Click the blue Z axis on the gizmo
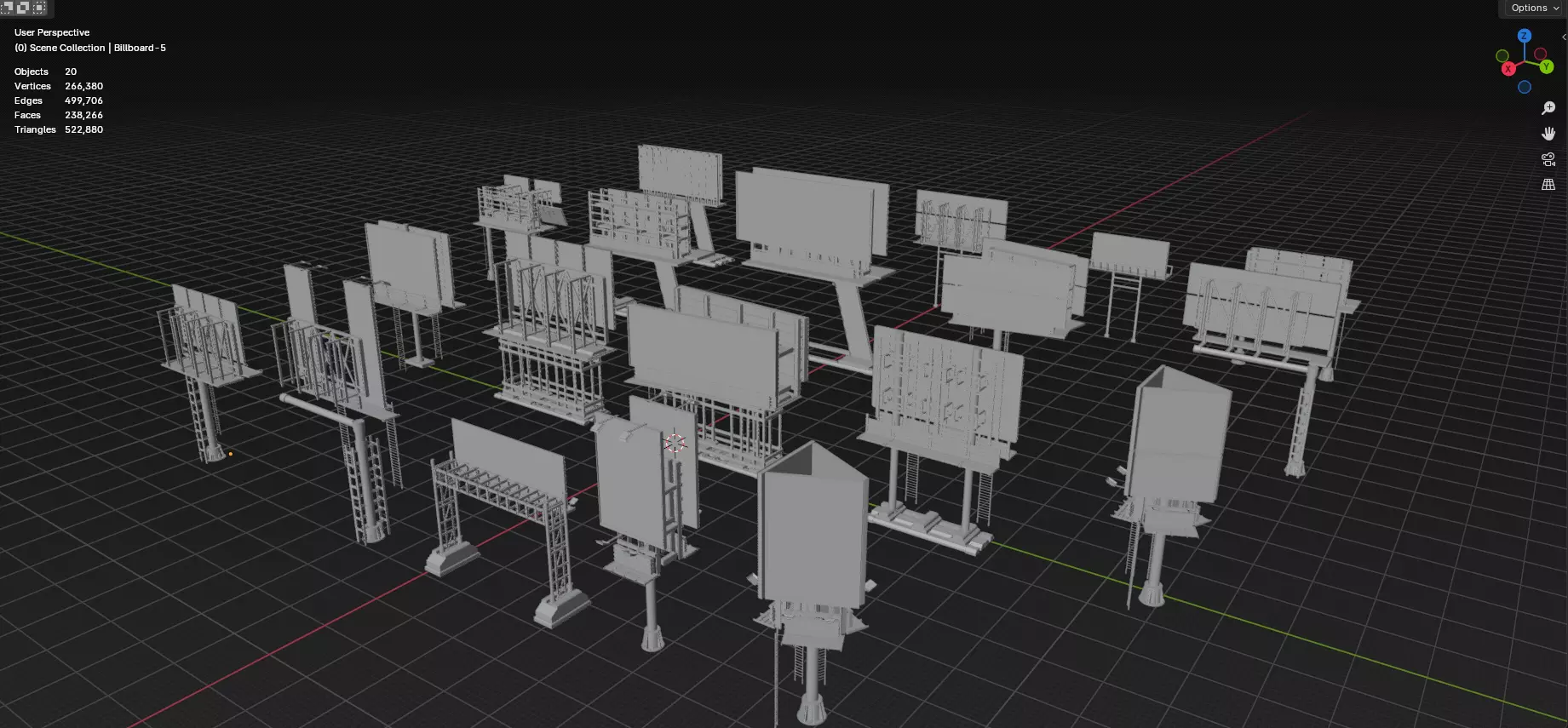 point(1525,36)
